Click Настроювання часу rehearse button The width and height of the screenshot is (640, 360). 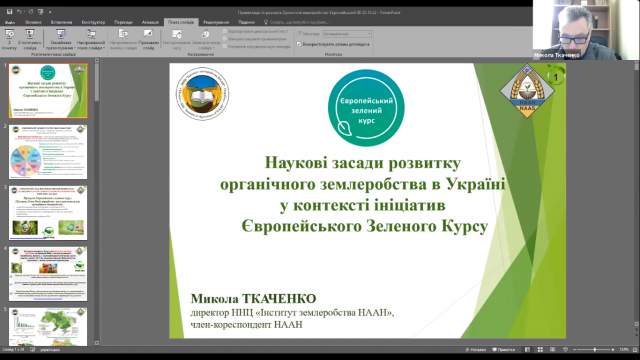177,40
